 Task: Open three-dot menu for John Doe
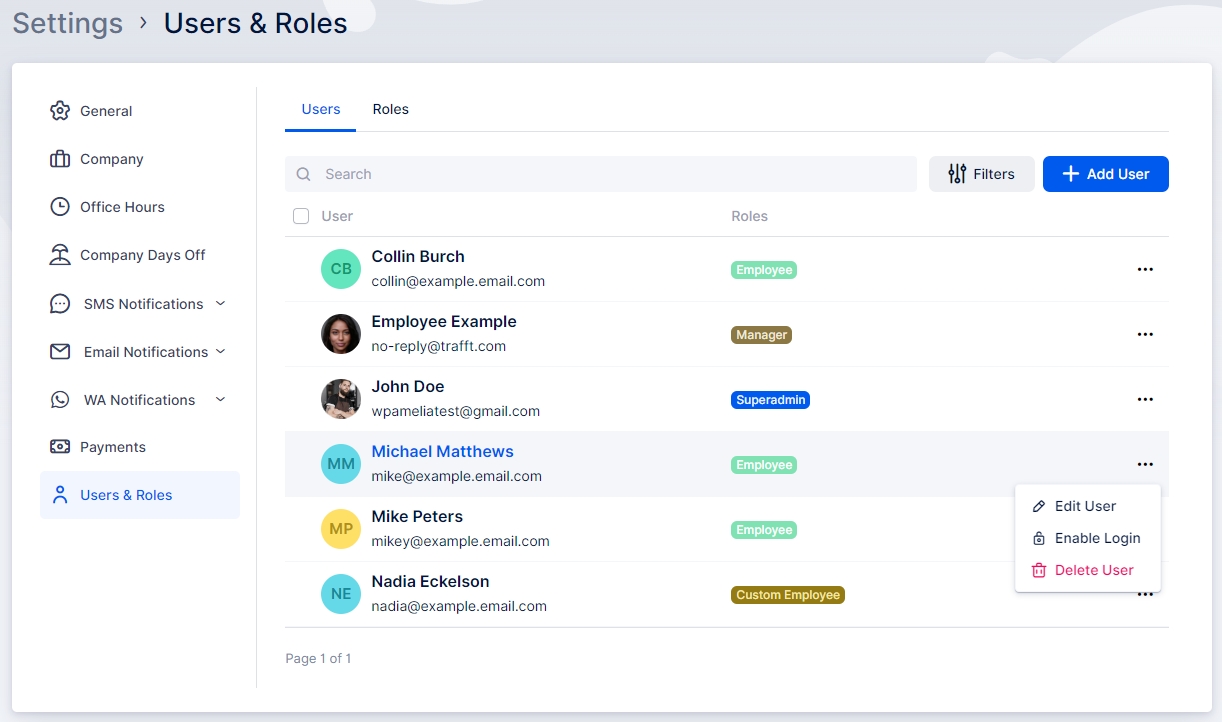click(x=1145, y=399)
